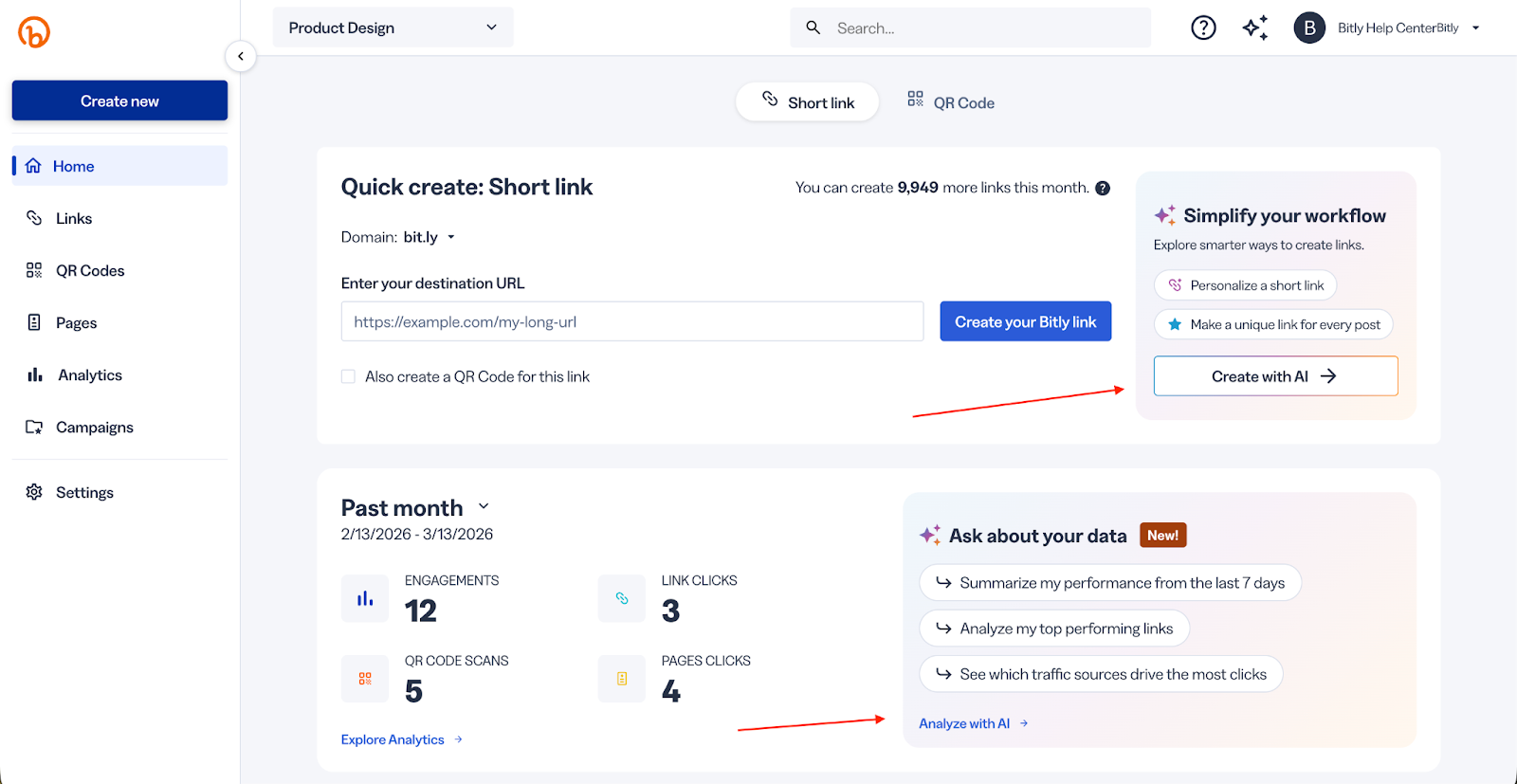Click the search magnifier icon
The height and width of the screenshot is (784, 1517).
click(813, 27)
